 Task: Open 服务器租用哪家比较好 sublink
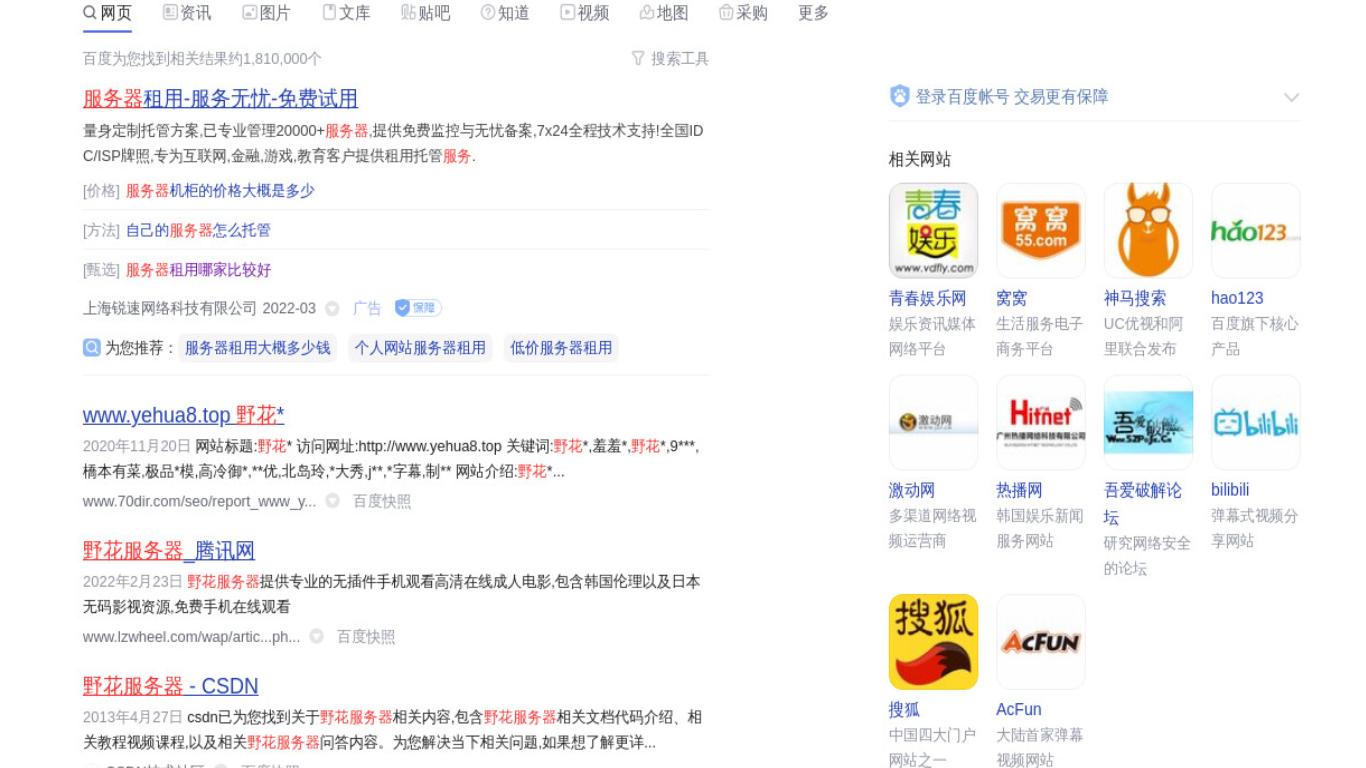(x=198, y=270)
